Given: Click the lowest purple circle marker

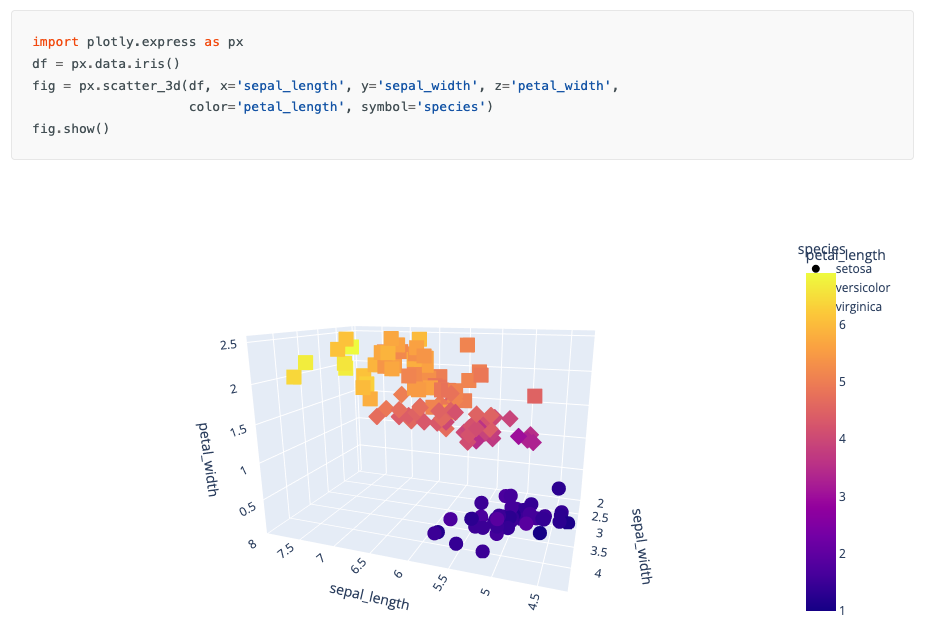Looking at the screenshot, I should (x=482, y=551).
